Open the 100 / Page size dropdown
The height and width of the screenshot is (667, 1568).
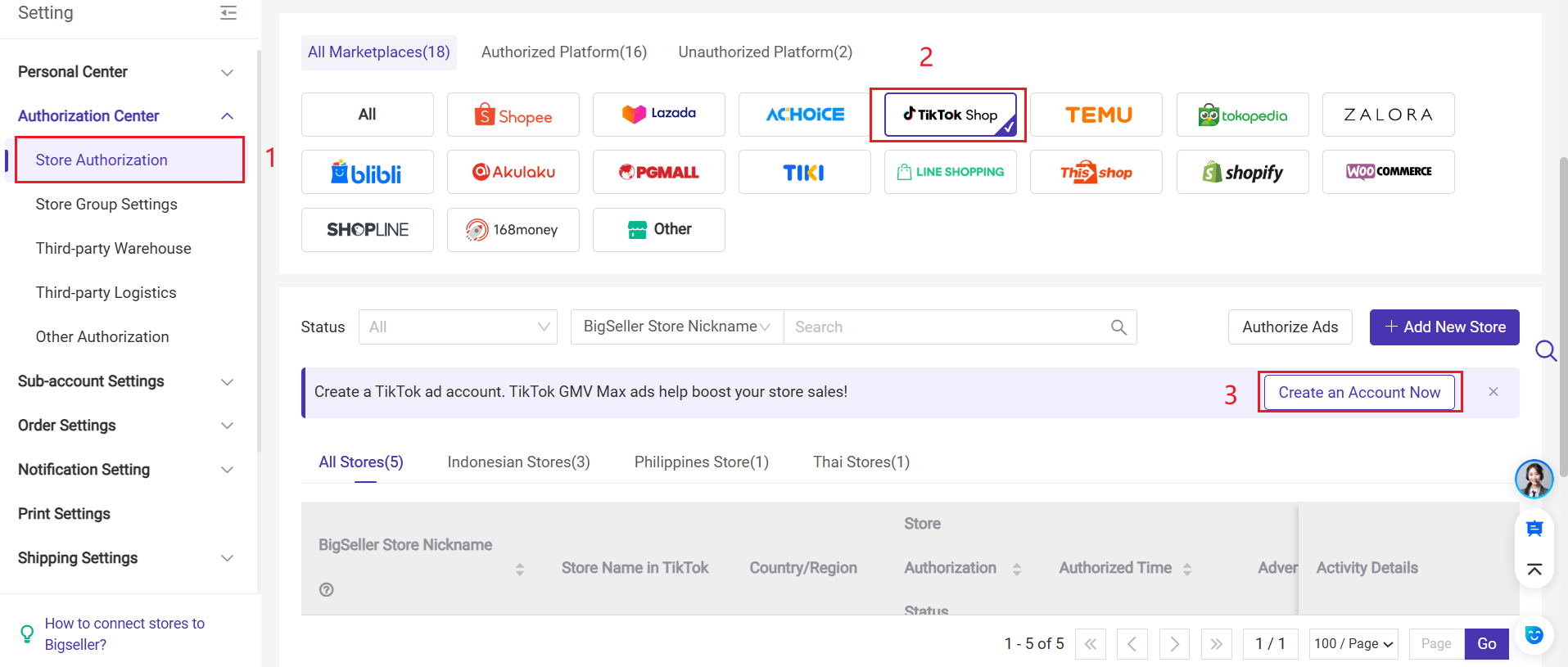click(1353, 644)
